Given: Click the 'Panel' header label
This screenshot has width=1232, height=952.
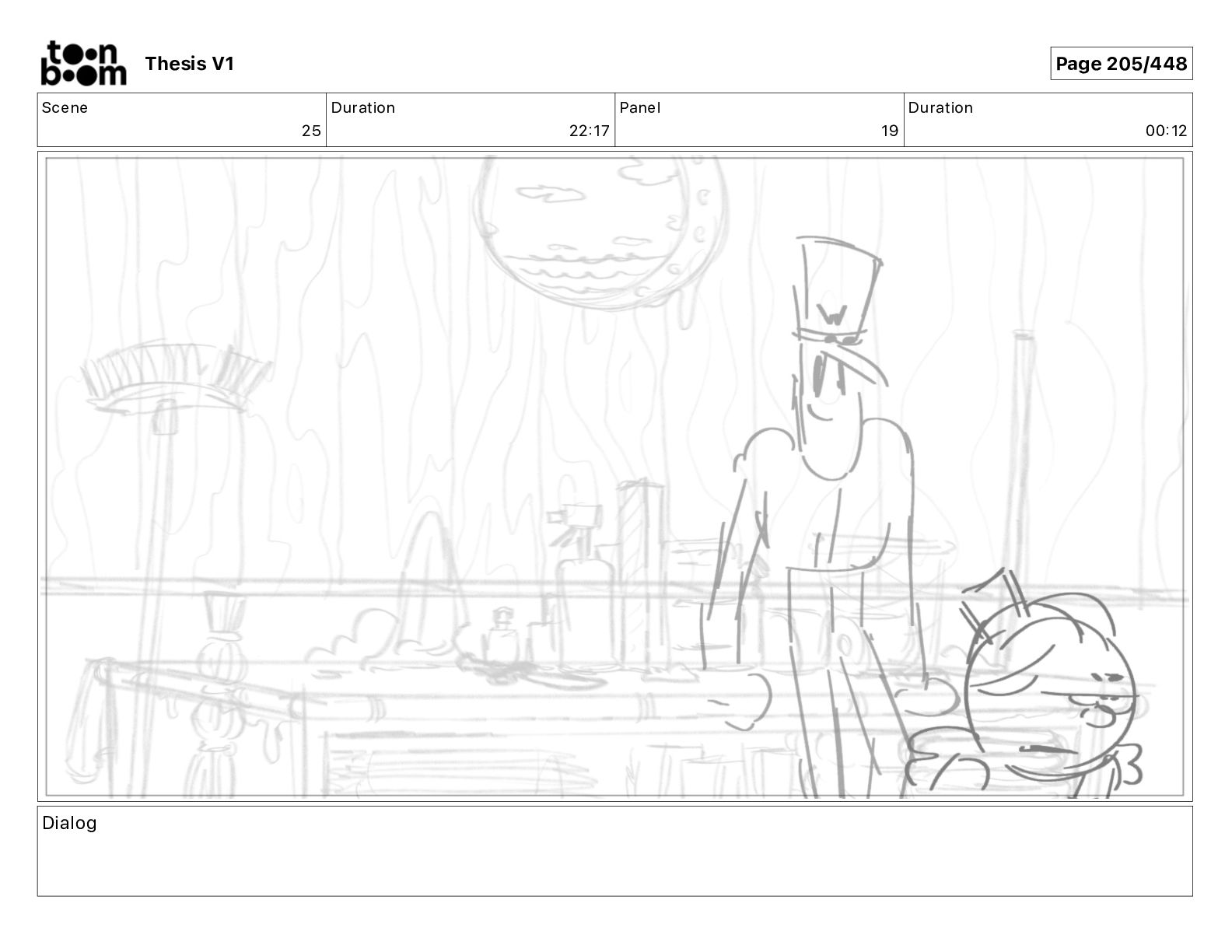Looking at the screenshot, I should click(x=639, y=107).
